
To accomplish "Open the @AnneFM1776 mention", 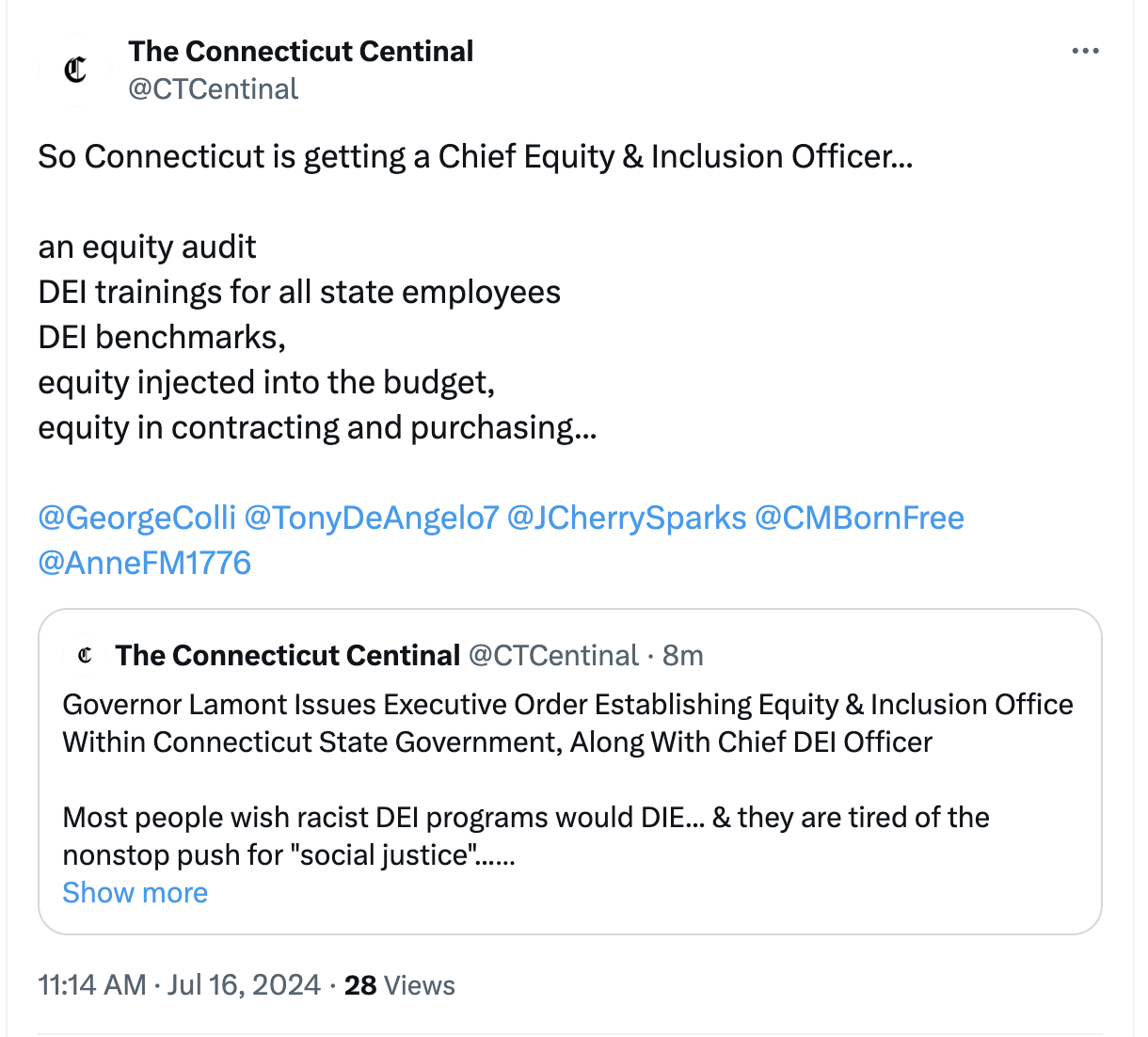I will click(x=144, y=563).
